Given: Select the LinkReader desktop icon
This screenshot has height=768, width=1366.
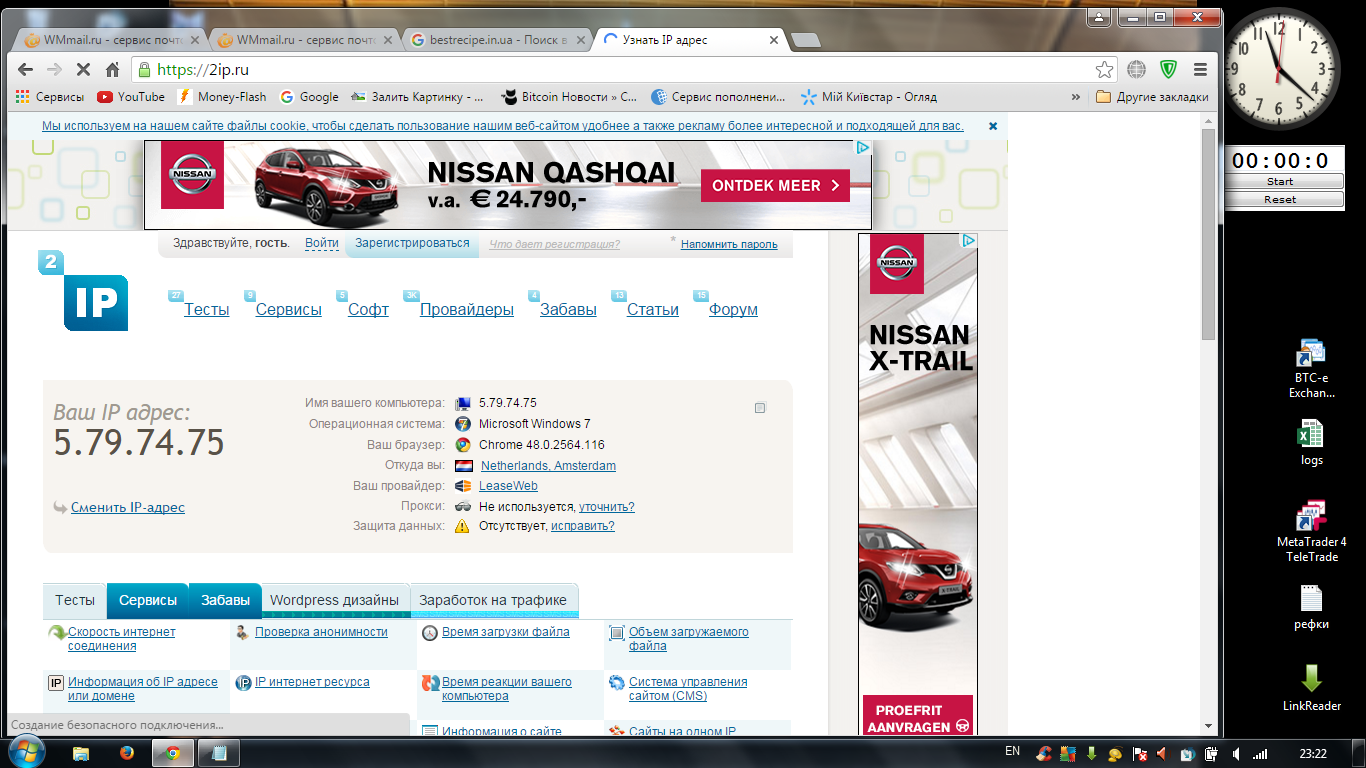Looking at the screenshot, I should (x=1312, y=687).
